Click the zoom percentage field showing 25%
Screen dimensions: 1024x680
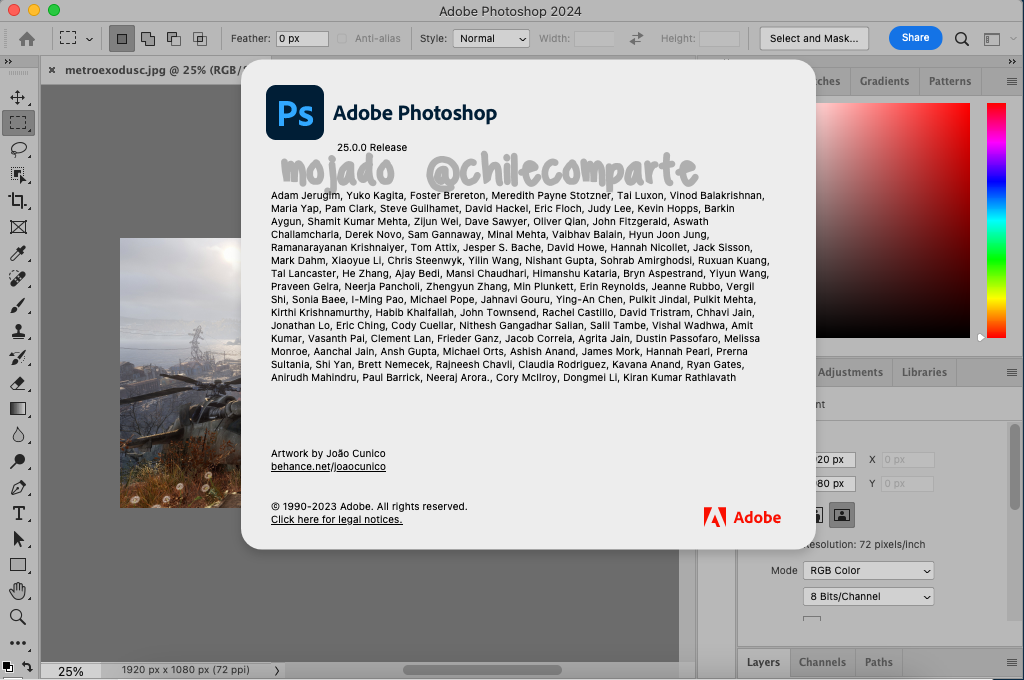click(x=71, y=671)
